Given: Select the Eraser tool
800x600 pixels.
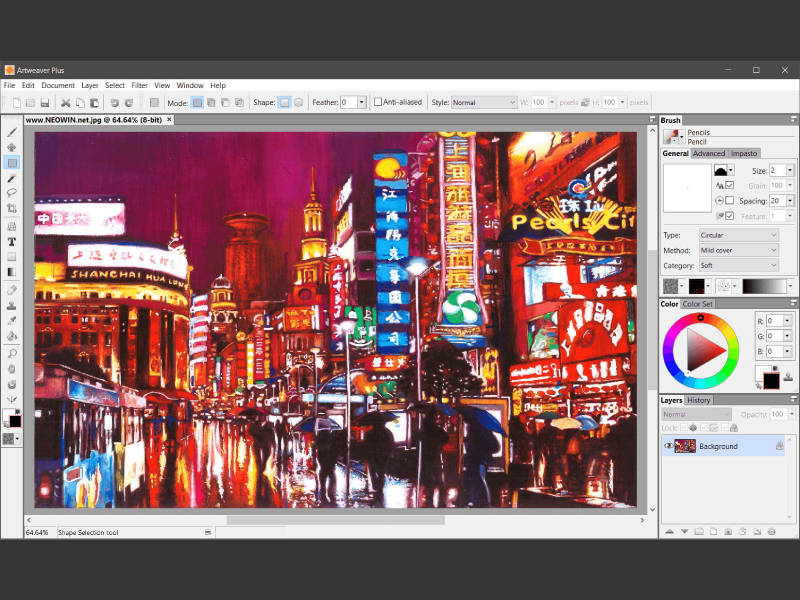Looking at the screenshot, I should pos(12,290).
